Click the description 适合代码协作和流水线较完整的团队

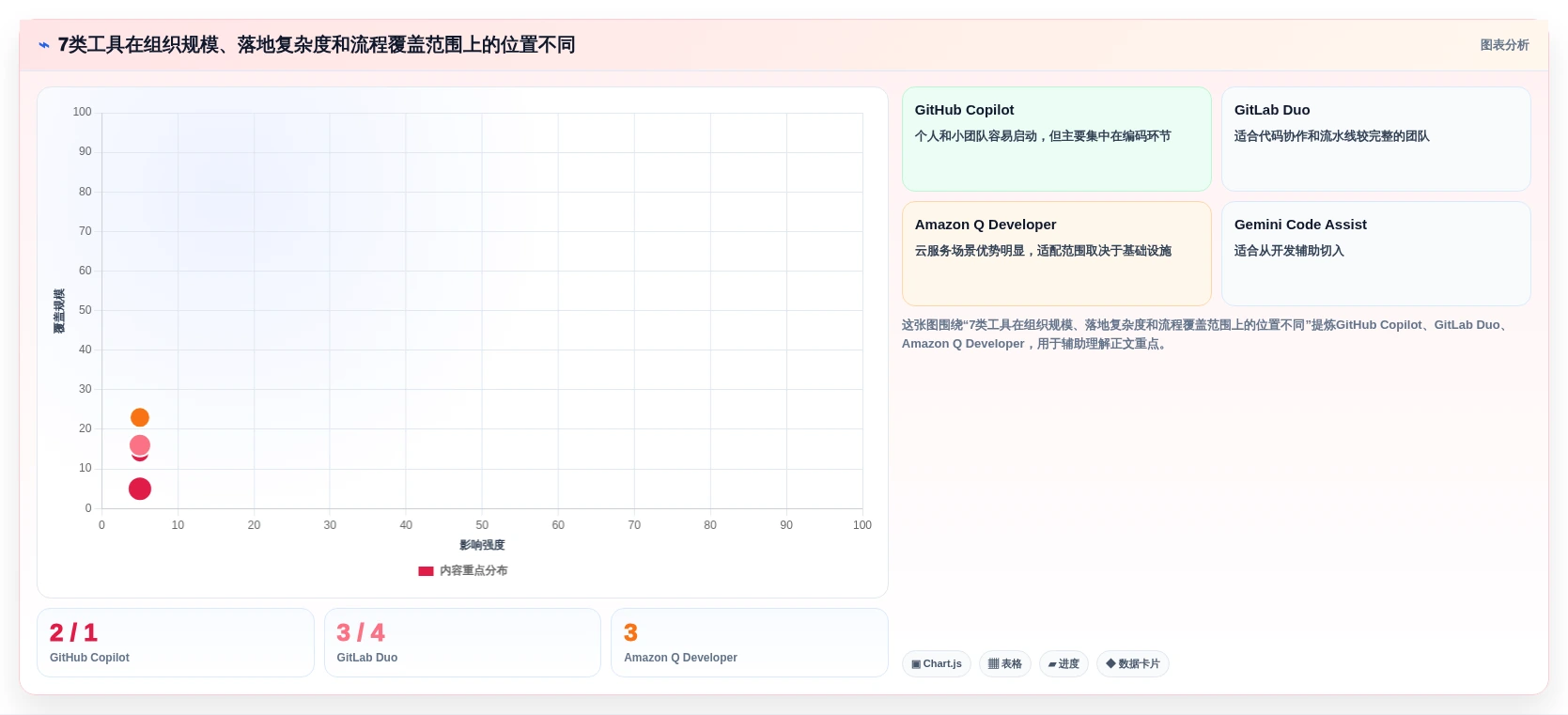[x=1331, y=136]
